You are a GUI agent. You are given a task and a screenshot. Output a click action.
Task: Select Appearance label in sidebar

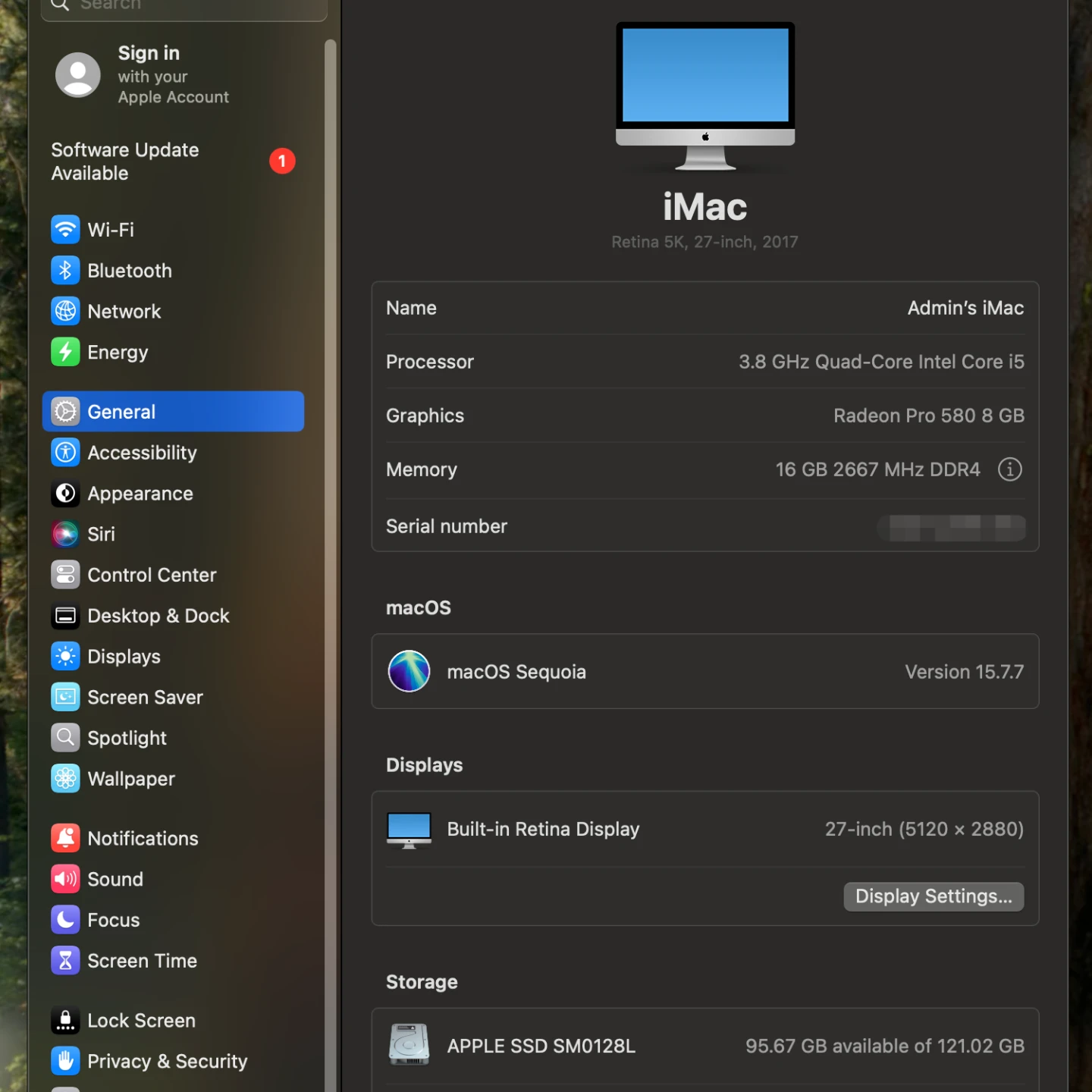click(x=140, y=494)
